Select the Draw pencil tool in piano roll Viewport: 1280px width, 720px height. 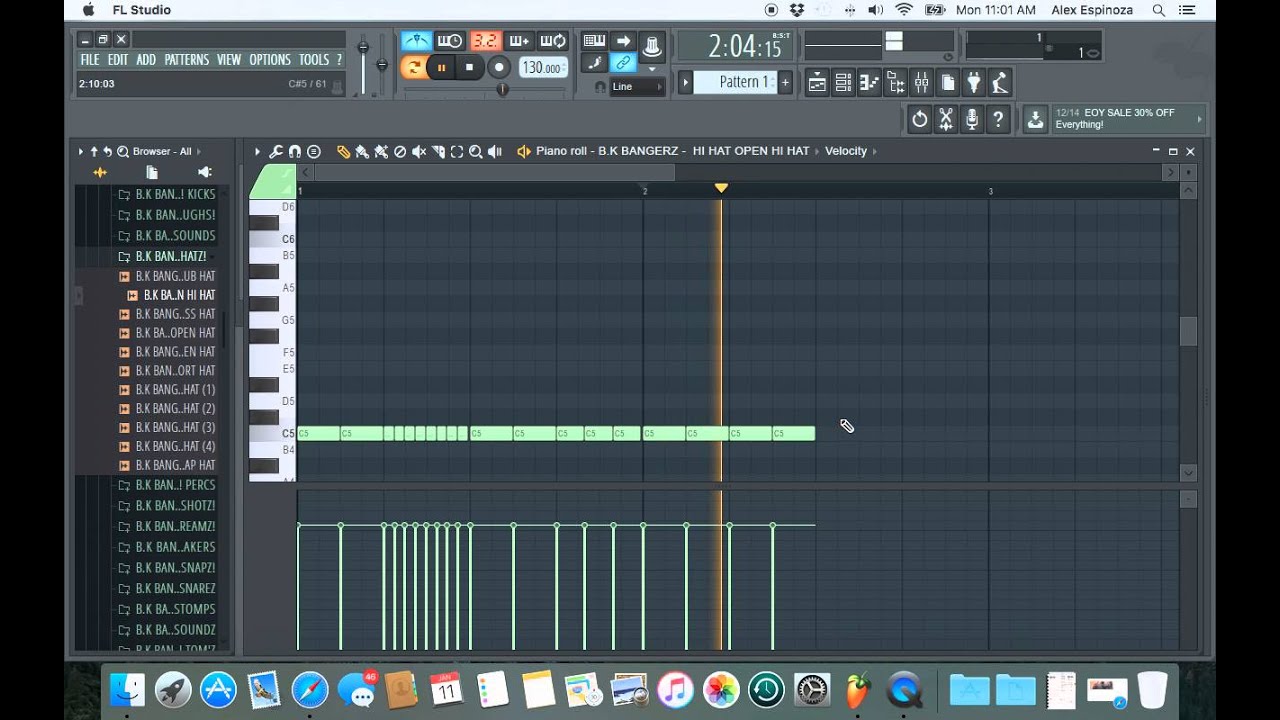(343, 152)
